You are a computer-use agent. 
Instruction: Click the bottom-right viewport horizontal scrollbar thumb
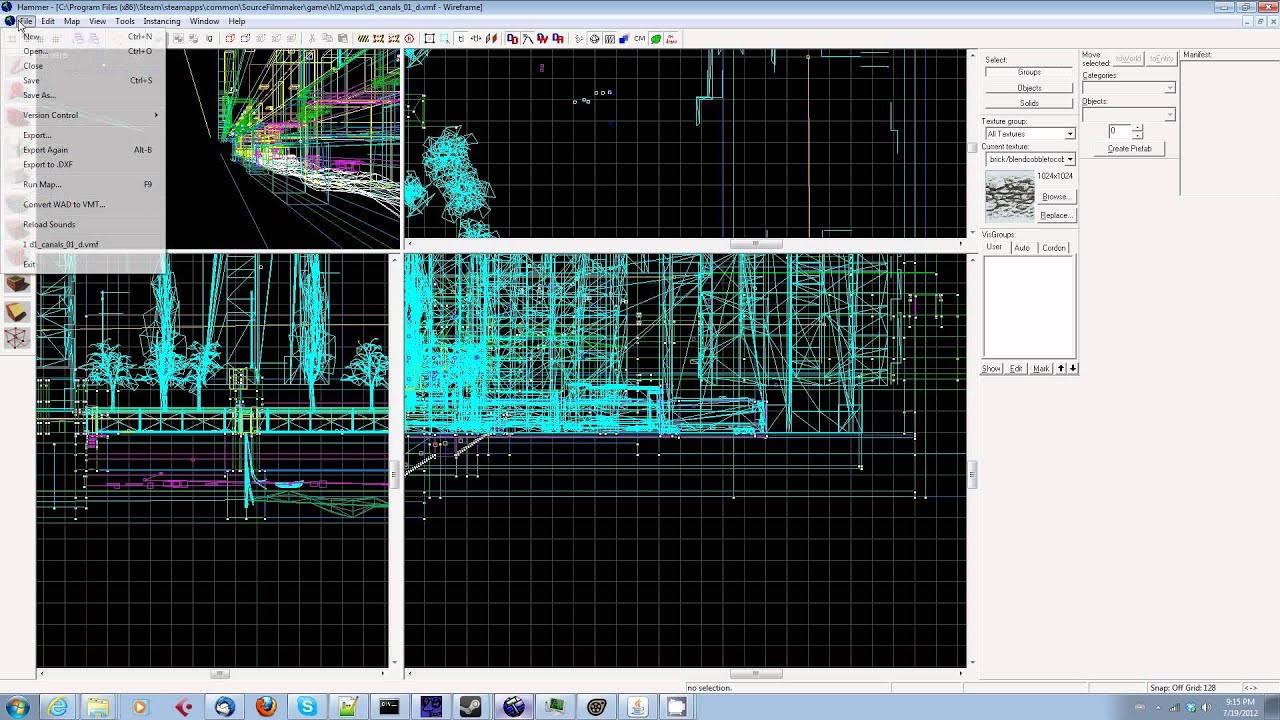[755, 673]
